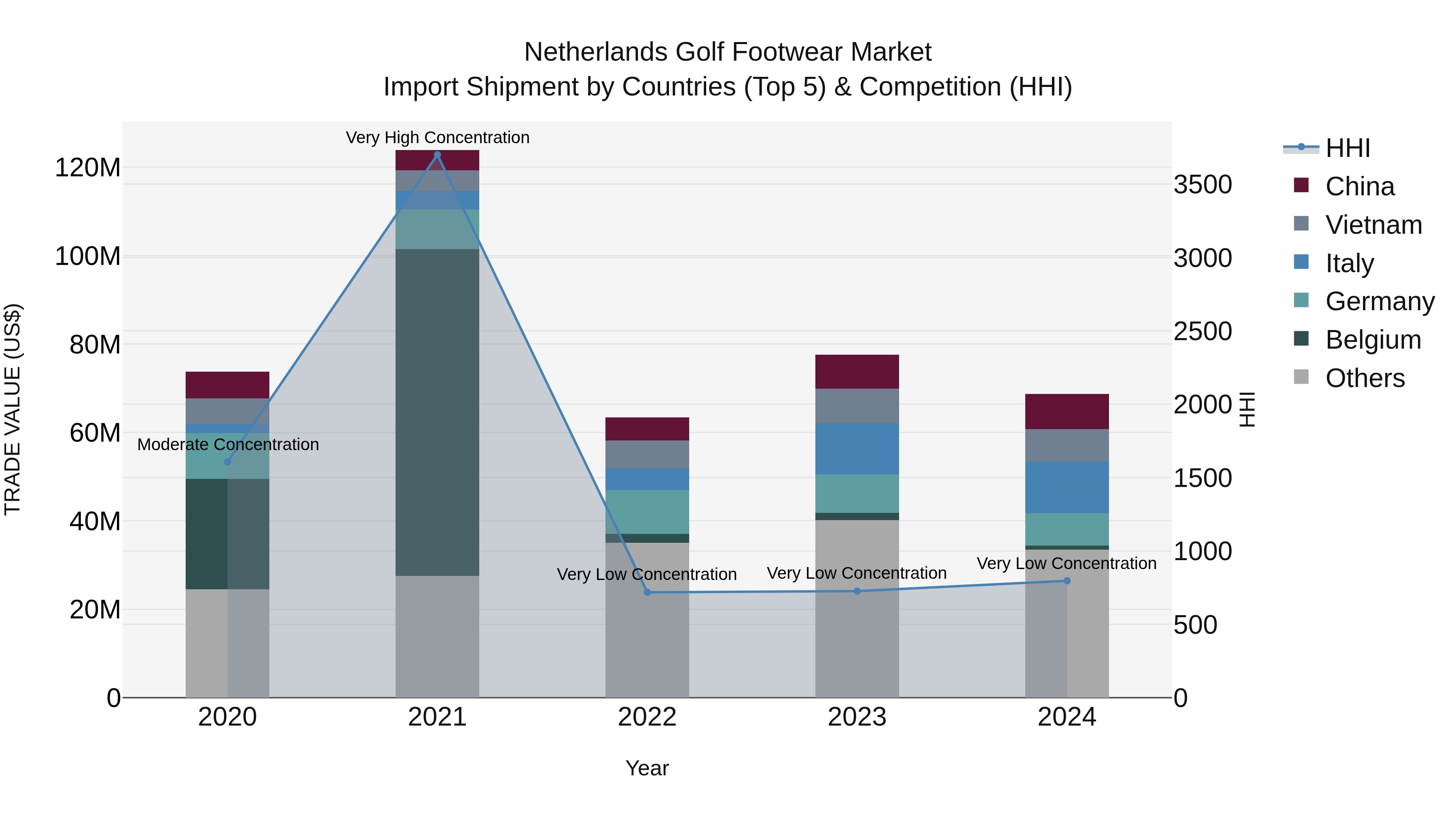1456x819 pixels.
Task: Click the Italy blue legend swatch
Action: coord(1301,262)
